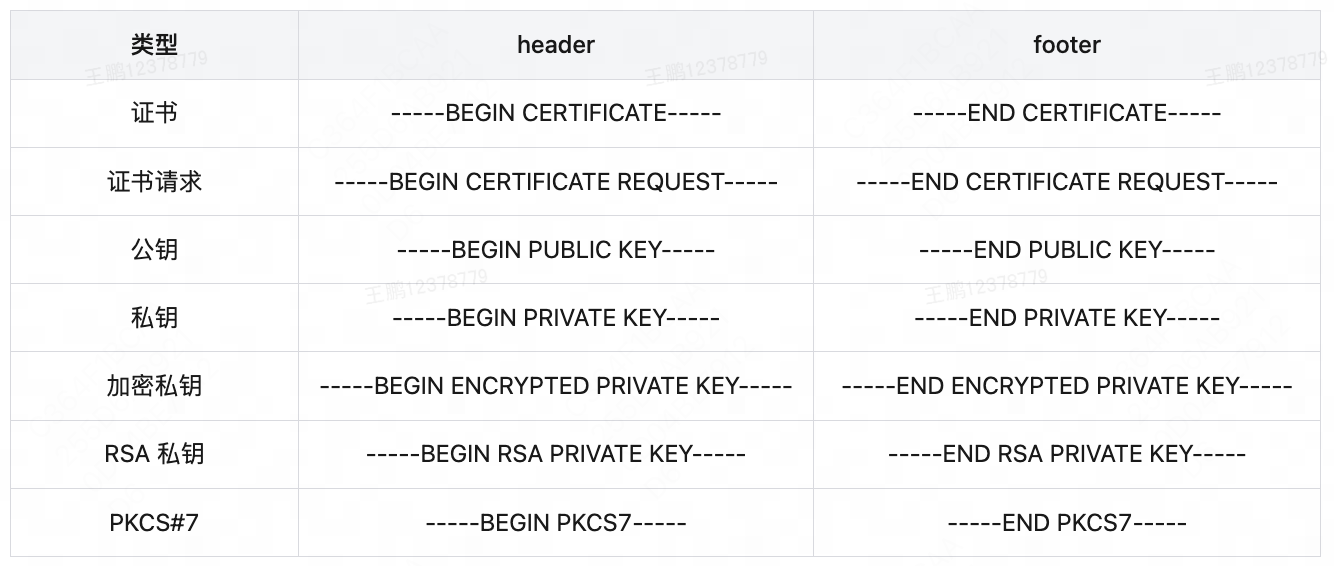Click the END CERTIFICATE footer text
Viewport: 1334px width, 566px height.
tap(1066, 113)
